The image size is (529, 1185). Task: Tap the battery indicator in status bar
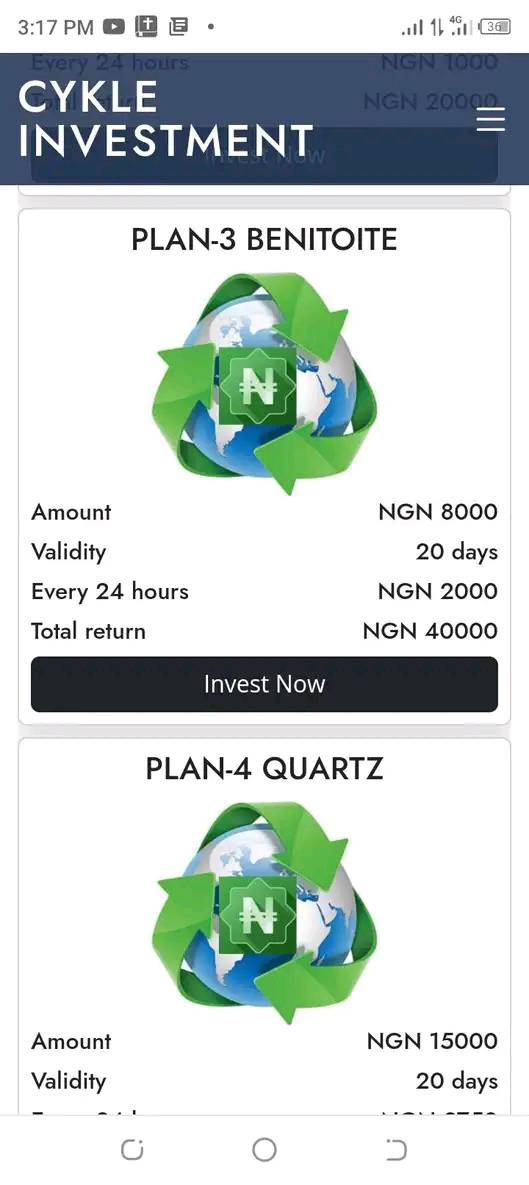click(495, 27)
